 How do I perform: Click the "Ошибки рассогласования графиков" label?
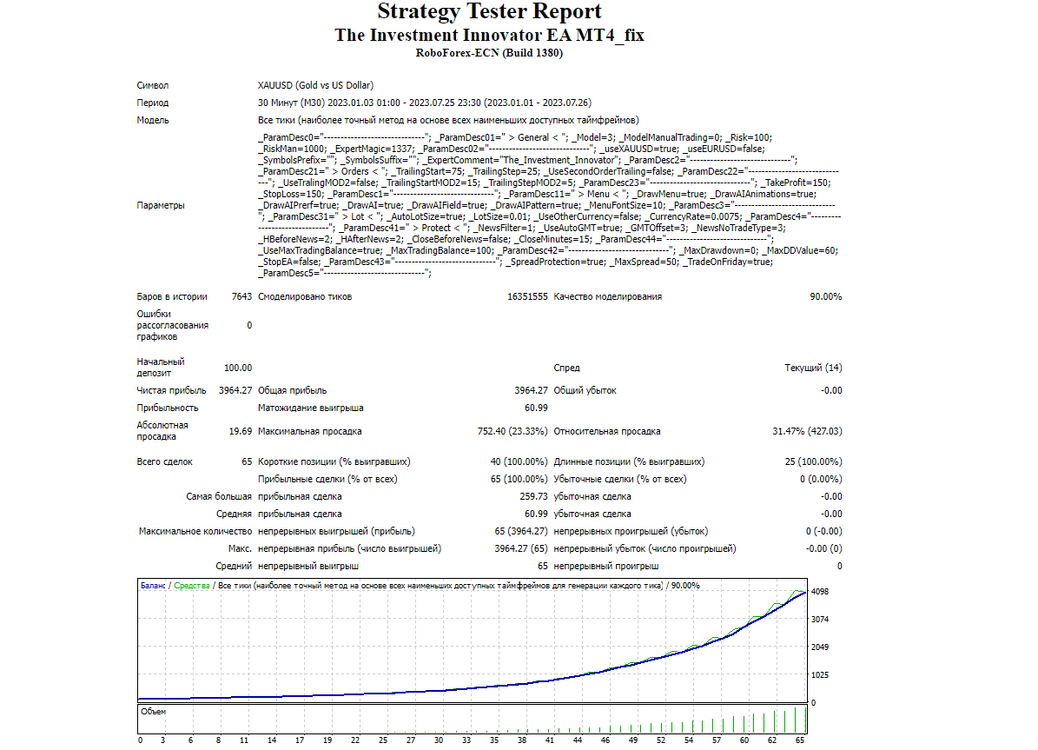(173, 325)
